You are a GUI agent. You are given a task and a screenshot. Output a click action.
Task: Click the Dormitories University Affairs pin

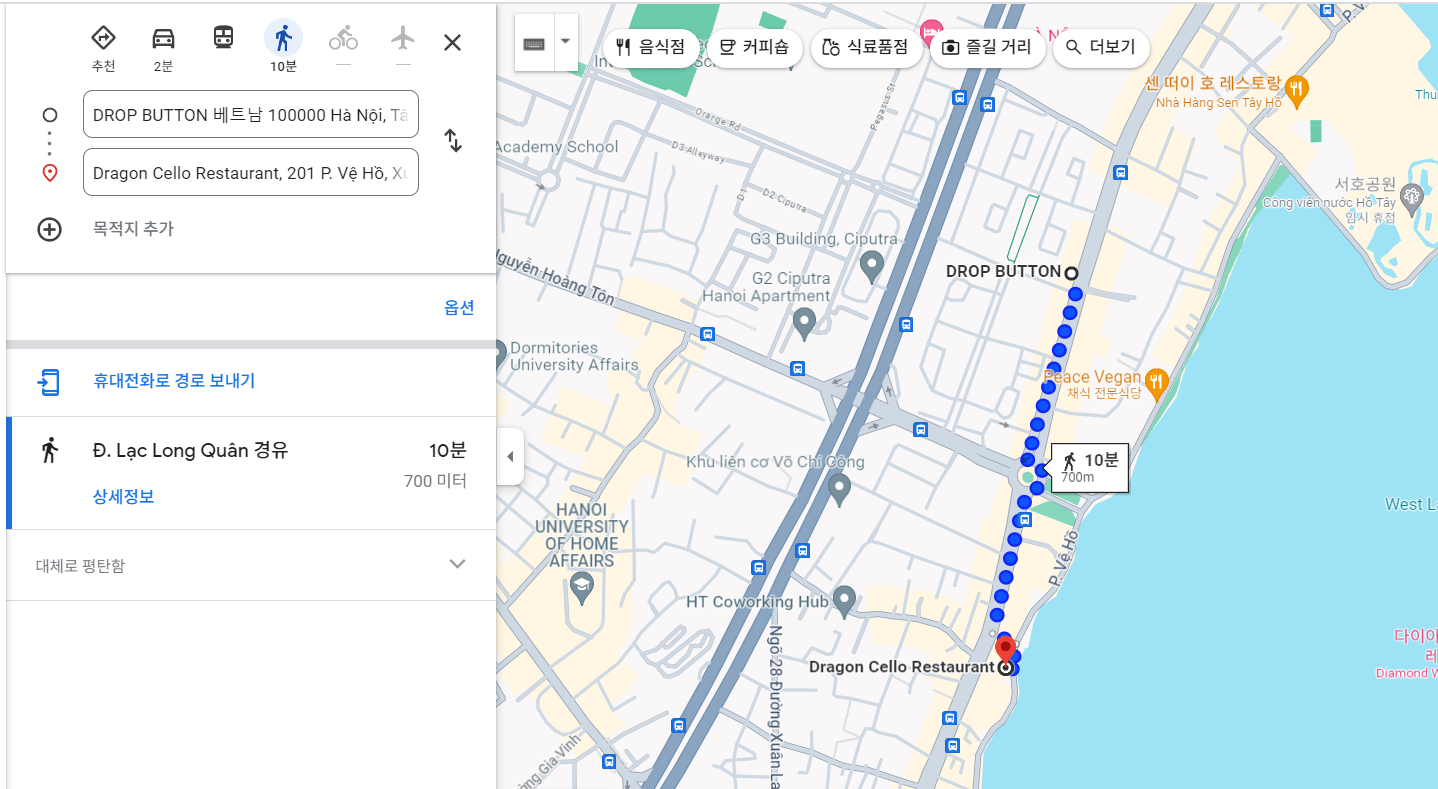[x=500, y=355]
